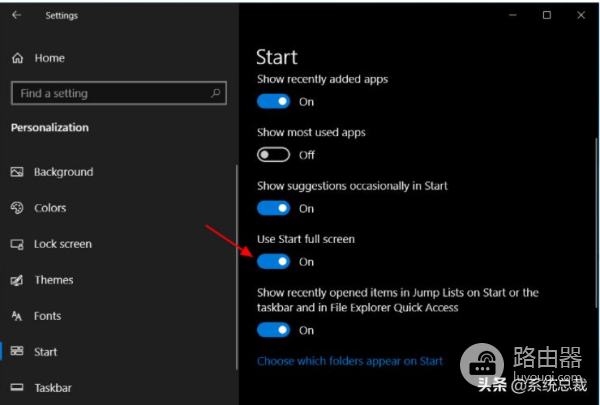Click the search magnifier icon
600x405 pixels.
(x=216, y=93)
